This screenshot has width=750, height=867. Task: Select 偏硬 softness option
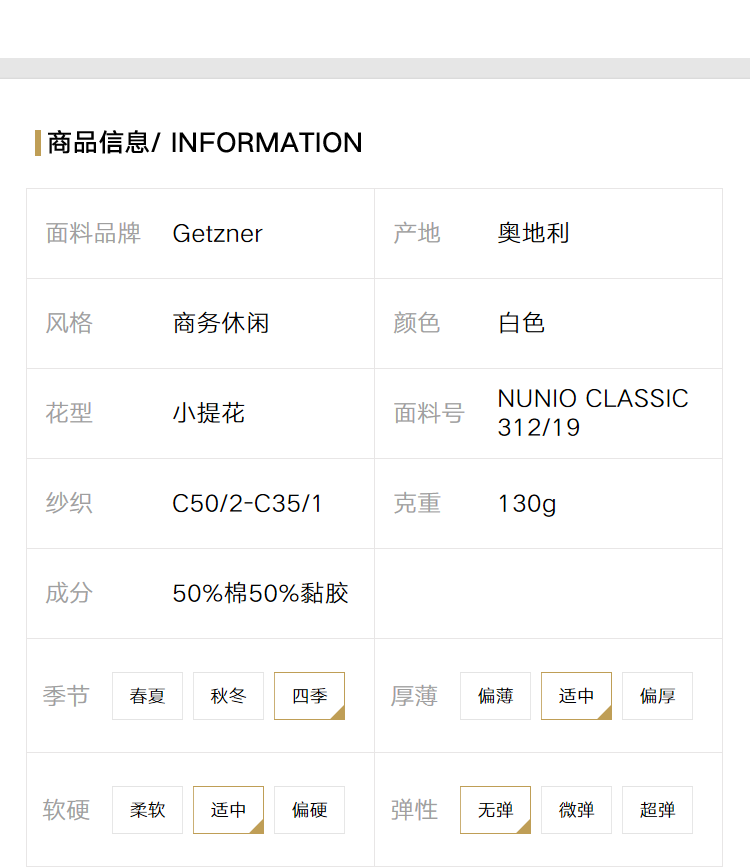pyautogui.click(x=309, y=809)
